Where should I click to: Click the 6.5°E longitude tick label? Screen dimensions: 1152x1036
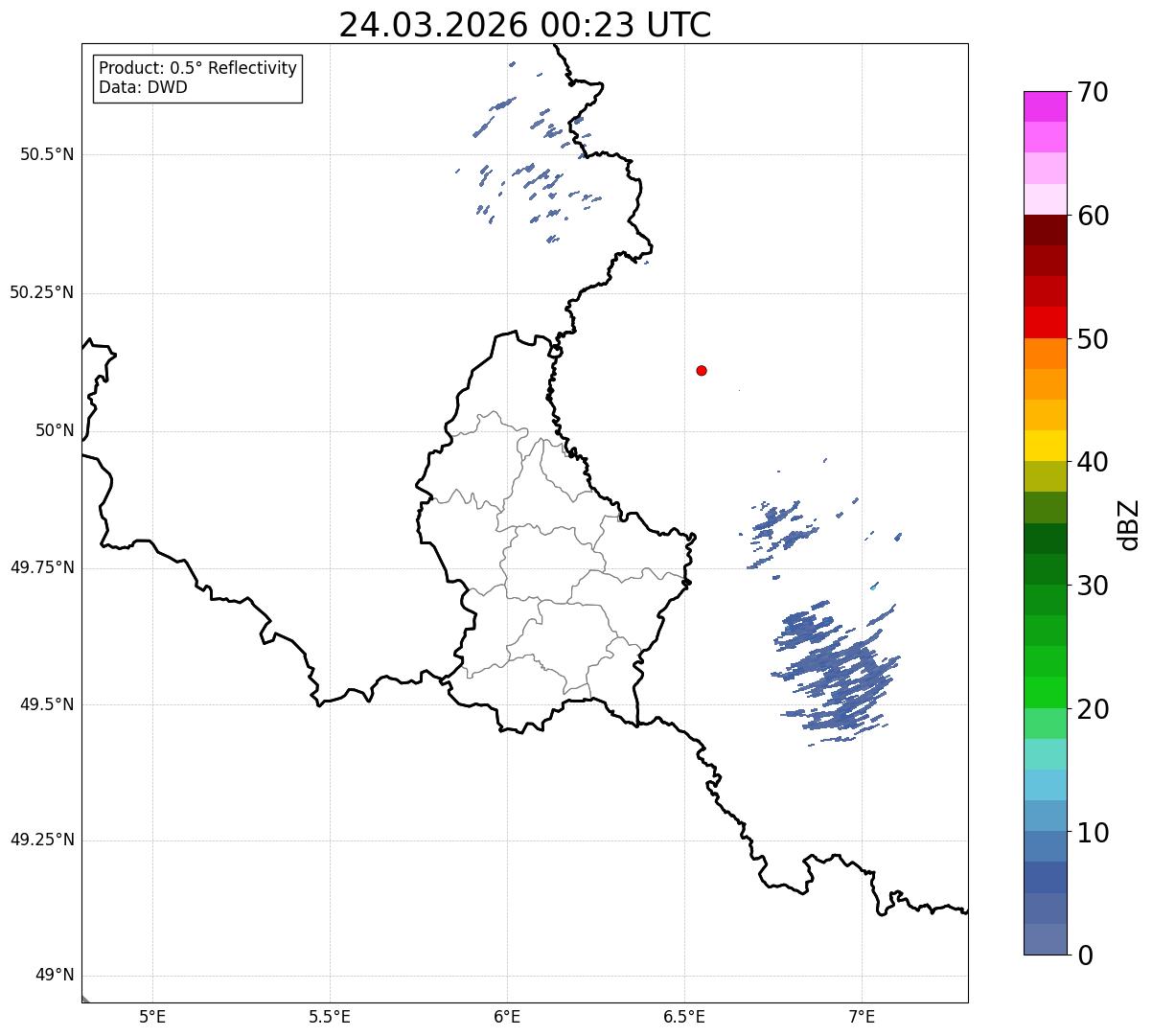click(x=684, y=1017)
